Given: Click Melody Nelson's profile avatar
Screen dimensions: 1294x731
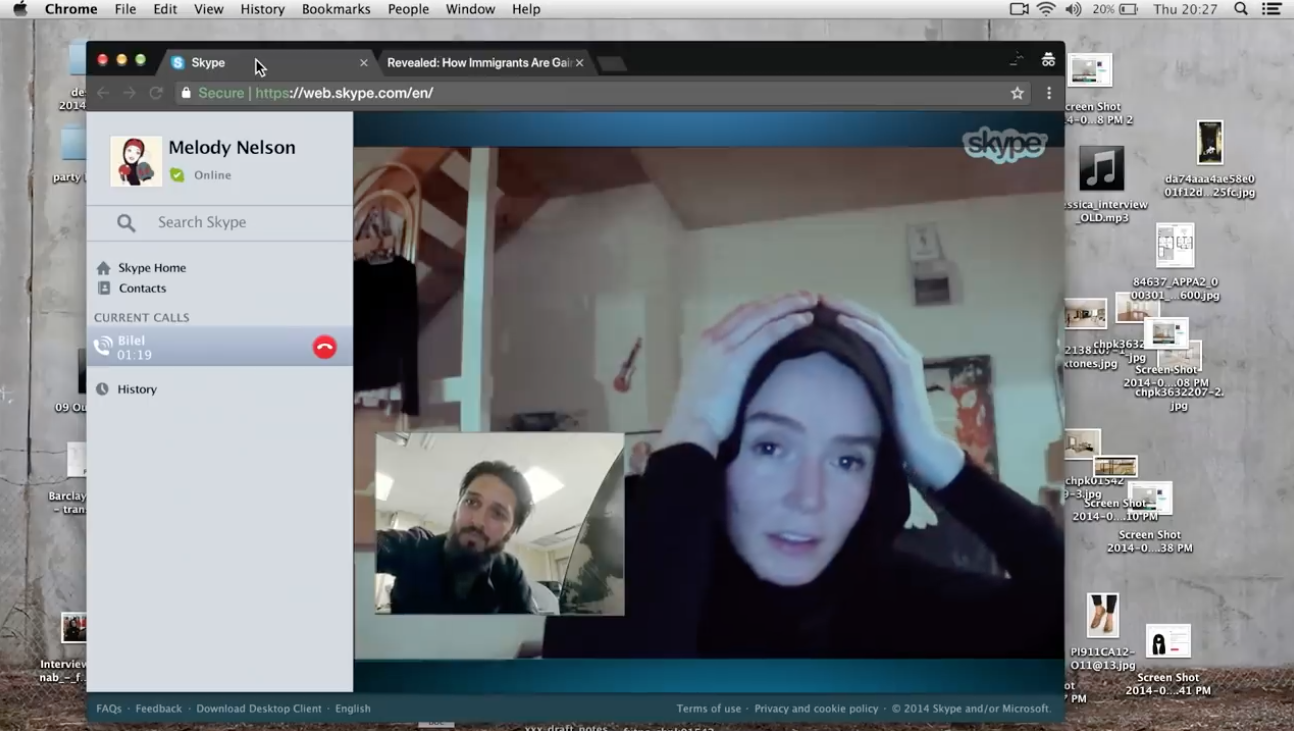Looking at the screenshot, I should pyautogui.click(x=136, y=161).
